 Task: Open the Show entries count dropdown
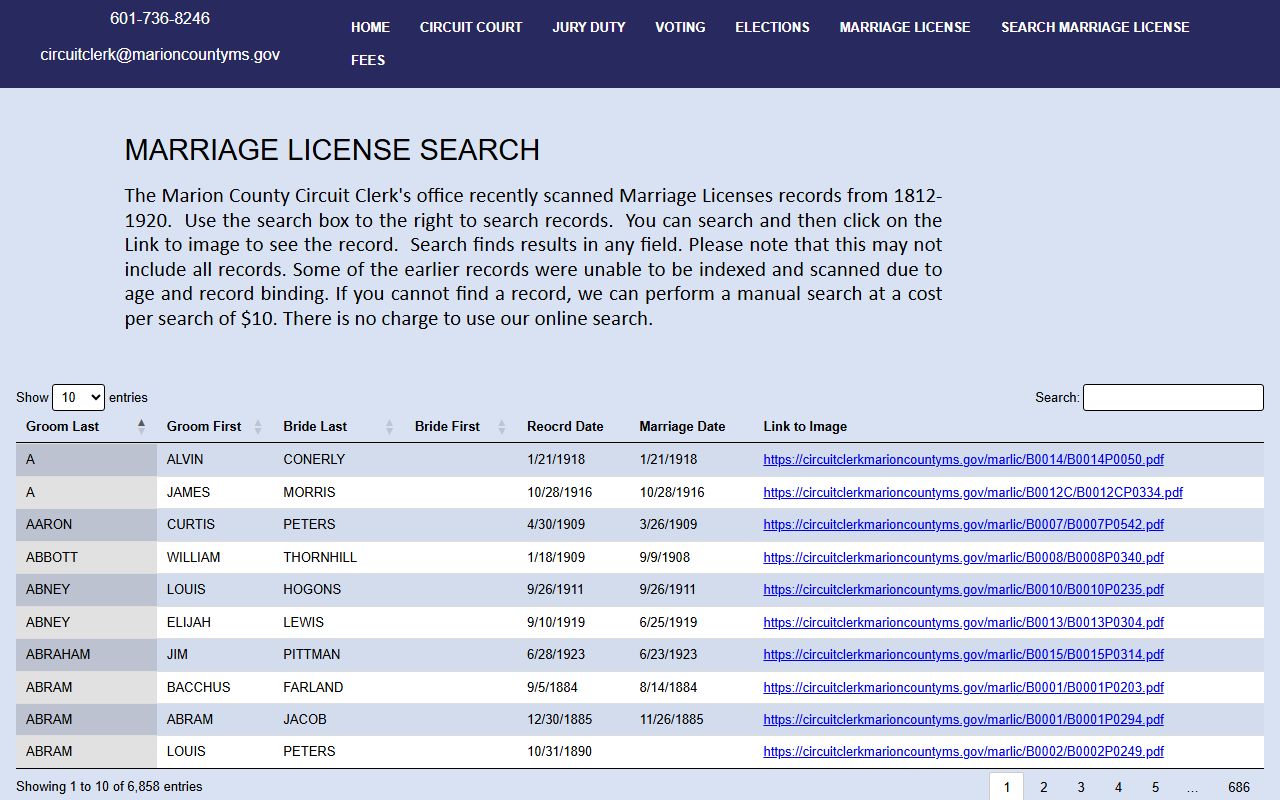click(78, 397)
